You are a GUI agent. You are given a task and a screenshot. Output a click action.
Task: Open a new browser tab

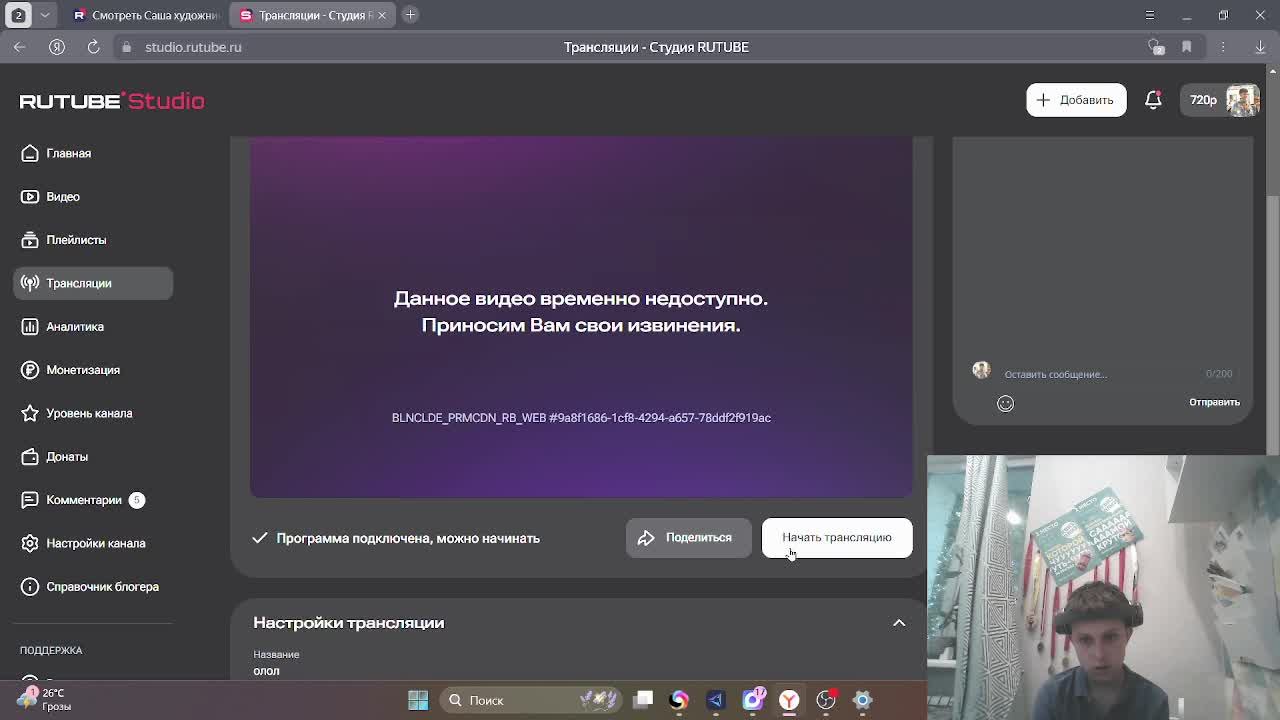coord(411,15)
